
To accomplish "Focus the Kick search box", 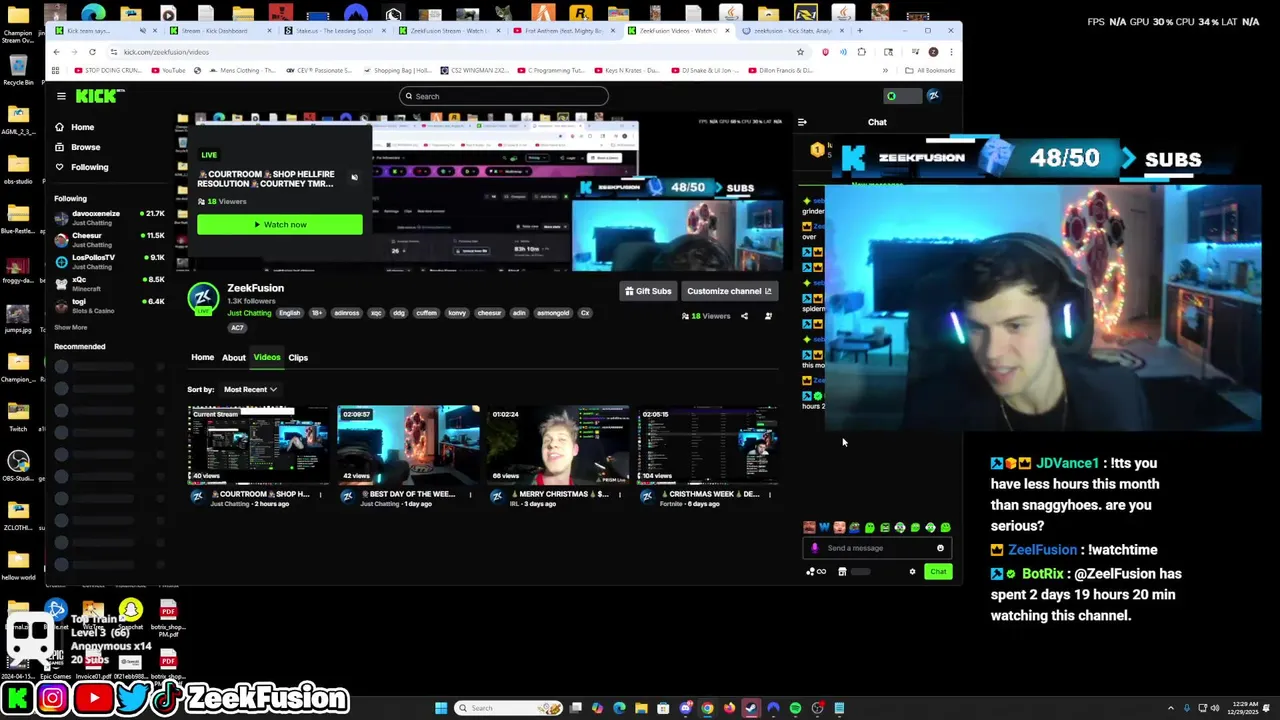I will [504, 96].
